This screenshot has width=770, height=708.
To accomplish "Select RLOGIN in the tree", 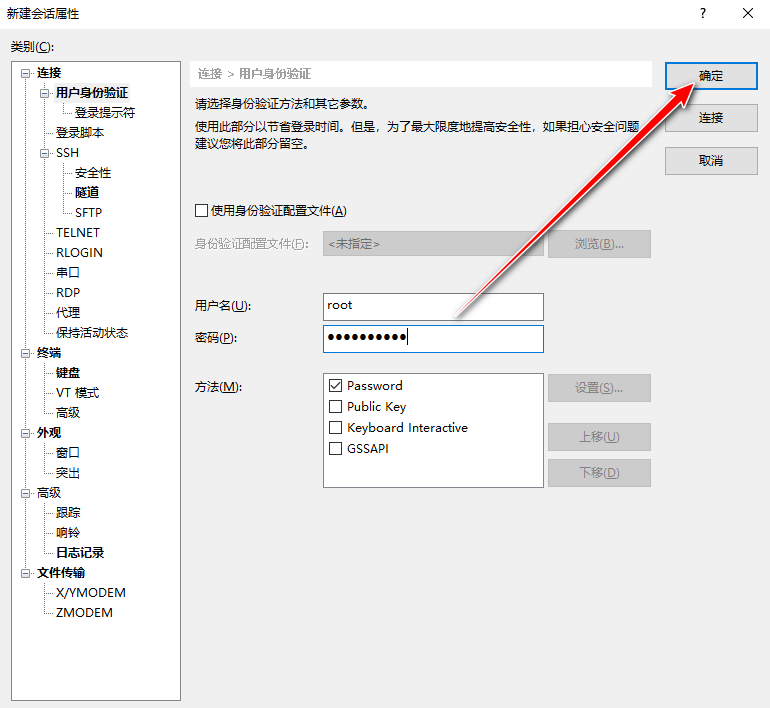I will 79,253.
